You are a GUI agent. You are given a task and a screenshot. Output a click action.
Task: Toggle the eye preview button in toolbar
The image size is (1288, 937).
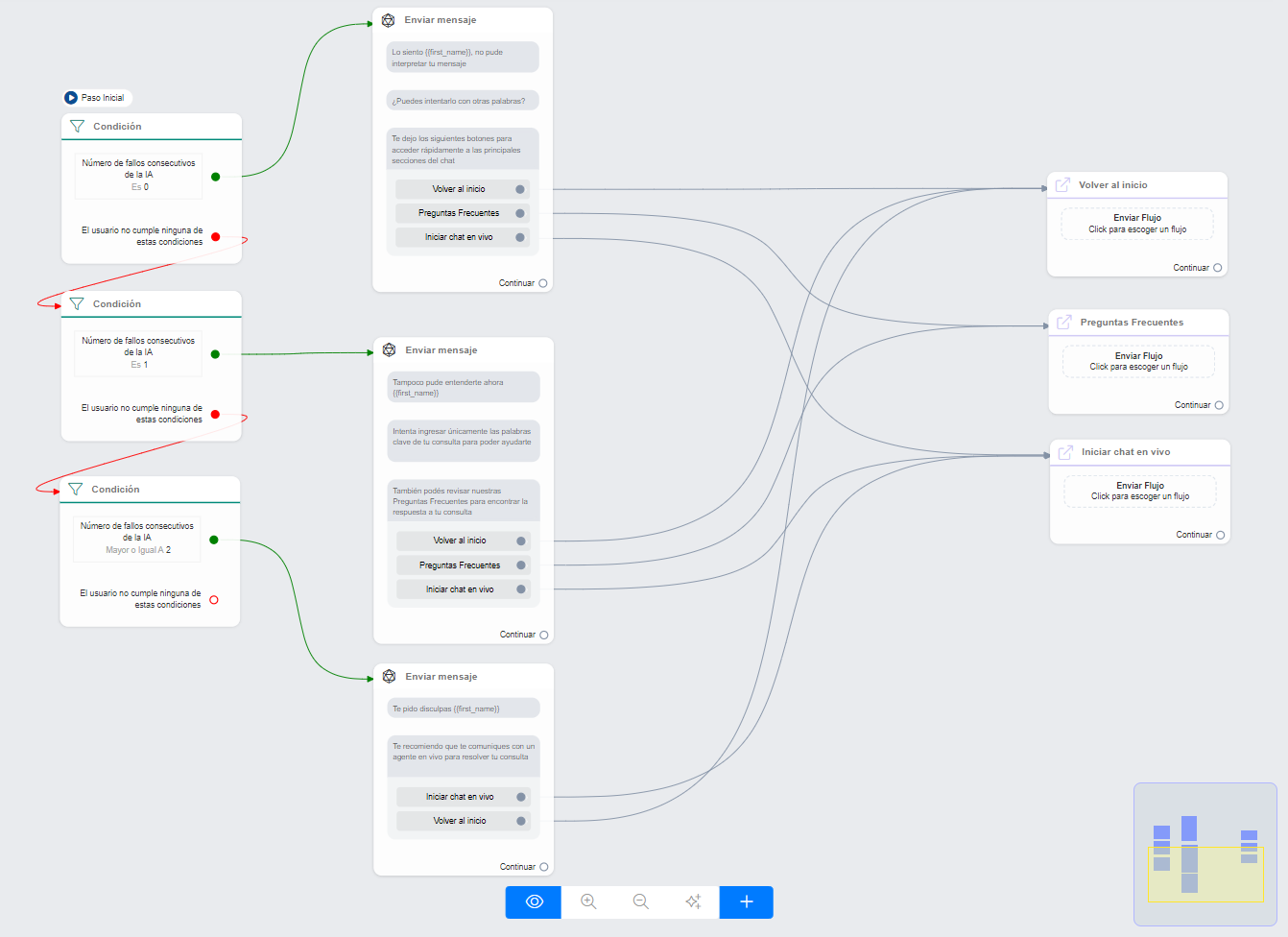tap(535, 901)
